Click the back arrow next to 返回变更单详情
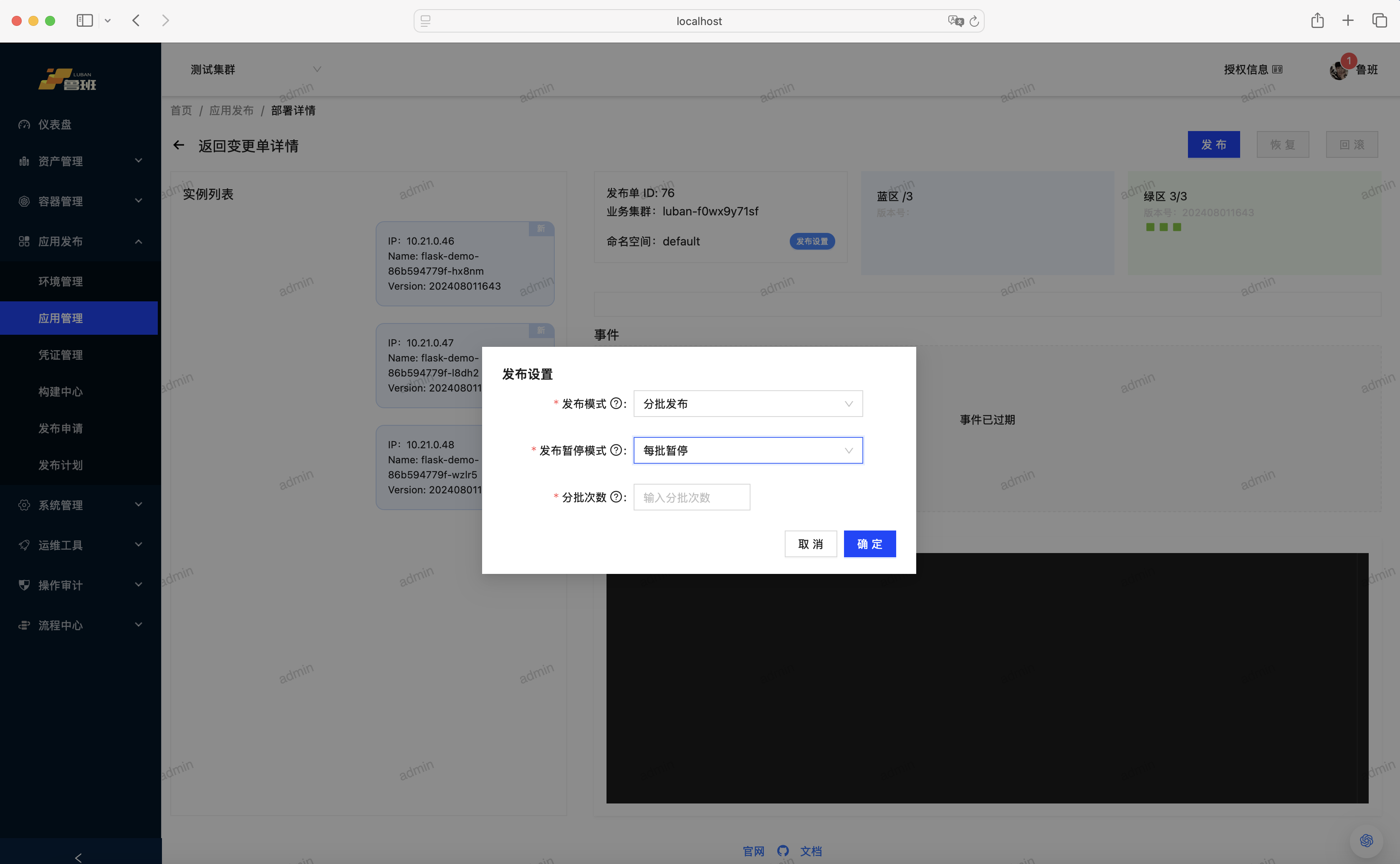The width and height of the screenshot is (1400, 864). (179, 145)
